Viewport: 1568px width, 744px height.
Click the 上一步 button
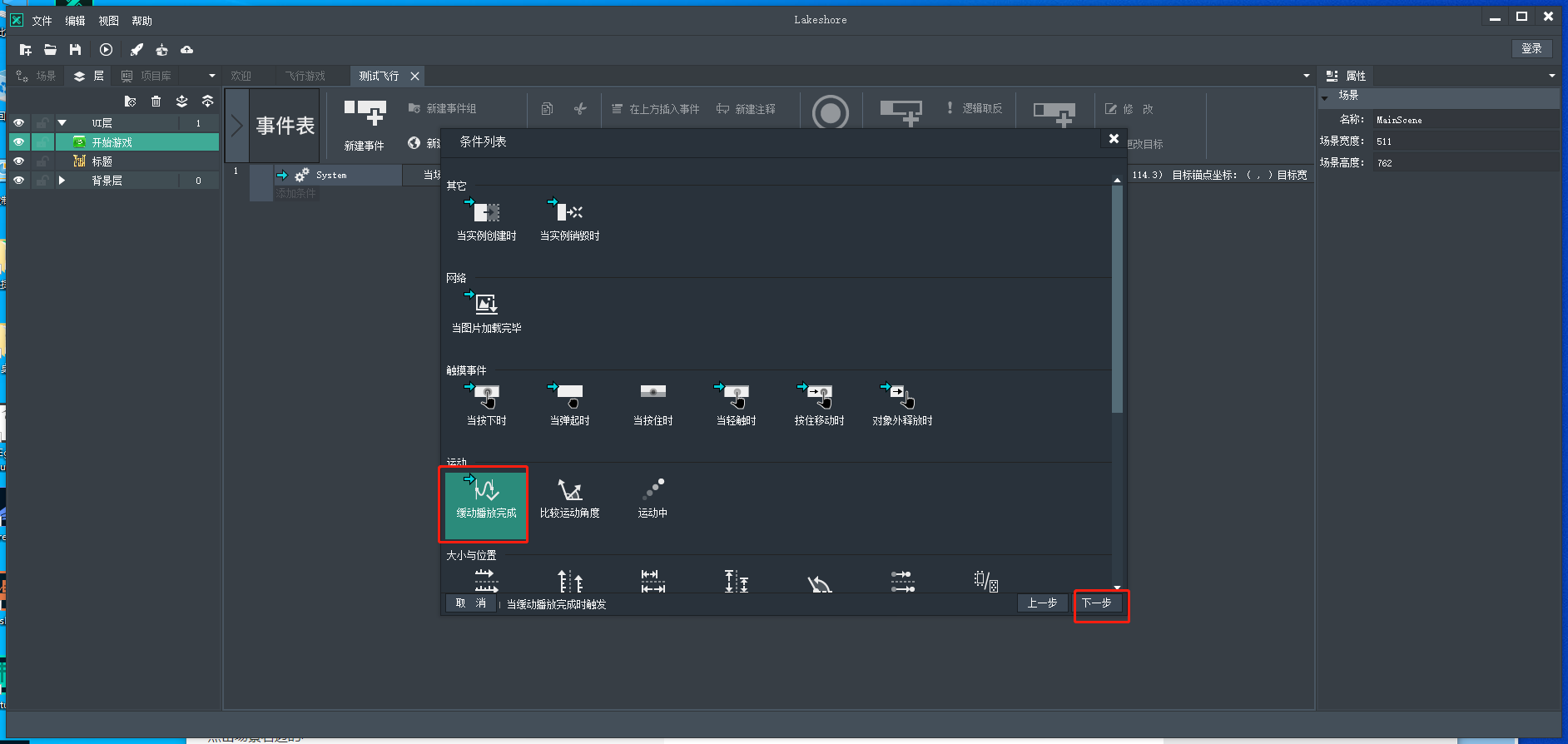point(1042,603)
